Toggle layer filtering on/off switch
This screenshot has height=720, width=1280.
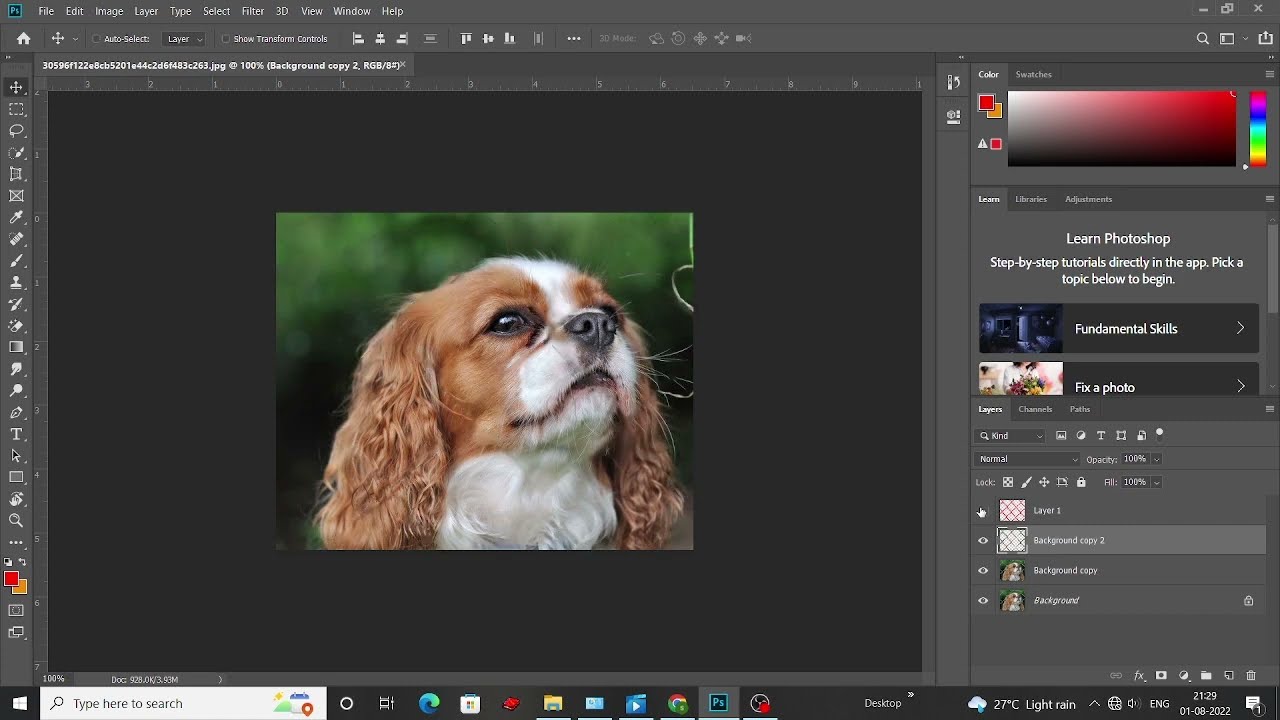[1159, 434]
